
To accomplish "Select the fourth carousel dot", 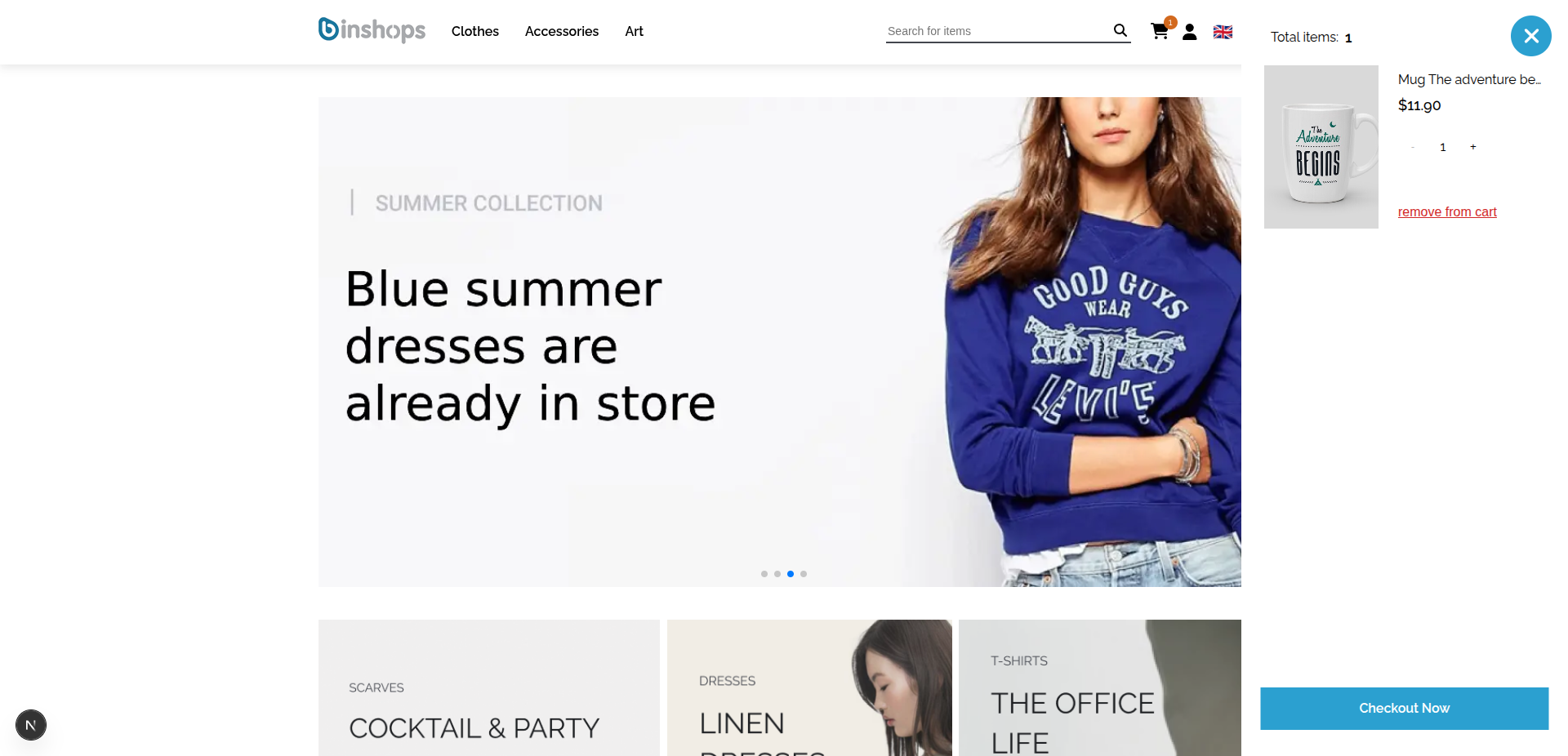I will coord(804,574).
